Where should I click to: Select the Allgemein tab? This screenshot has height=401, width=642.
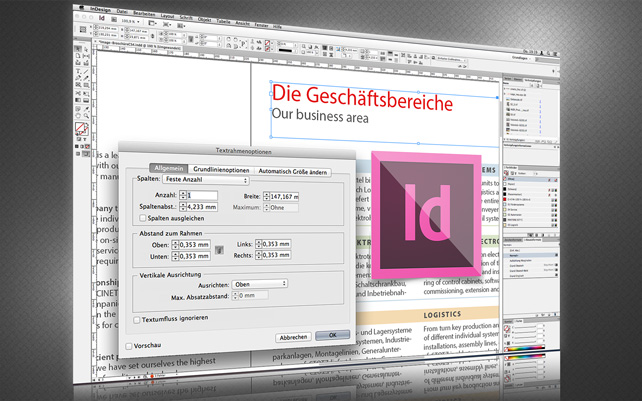coord(169,168)
